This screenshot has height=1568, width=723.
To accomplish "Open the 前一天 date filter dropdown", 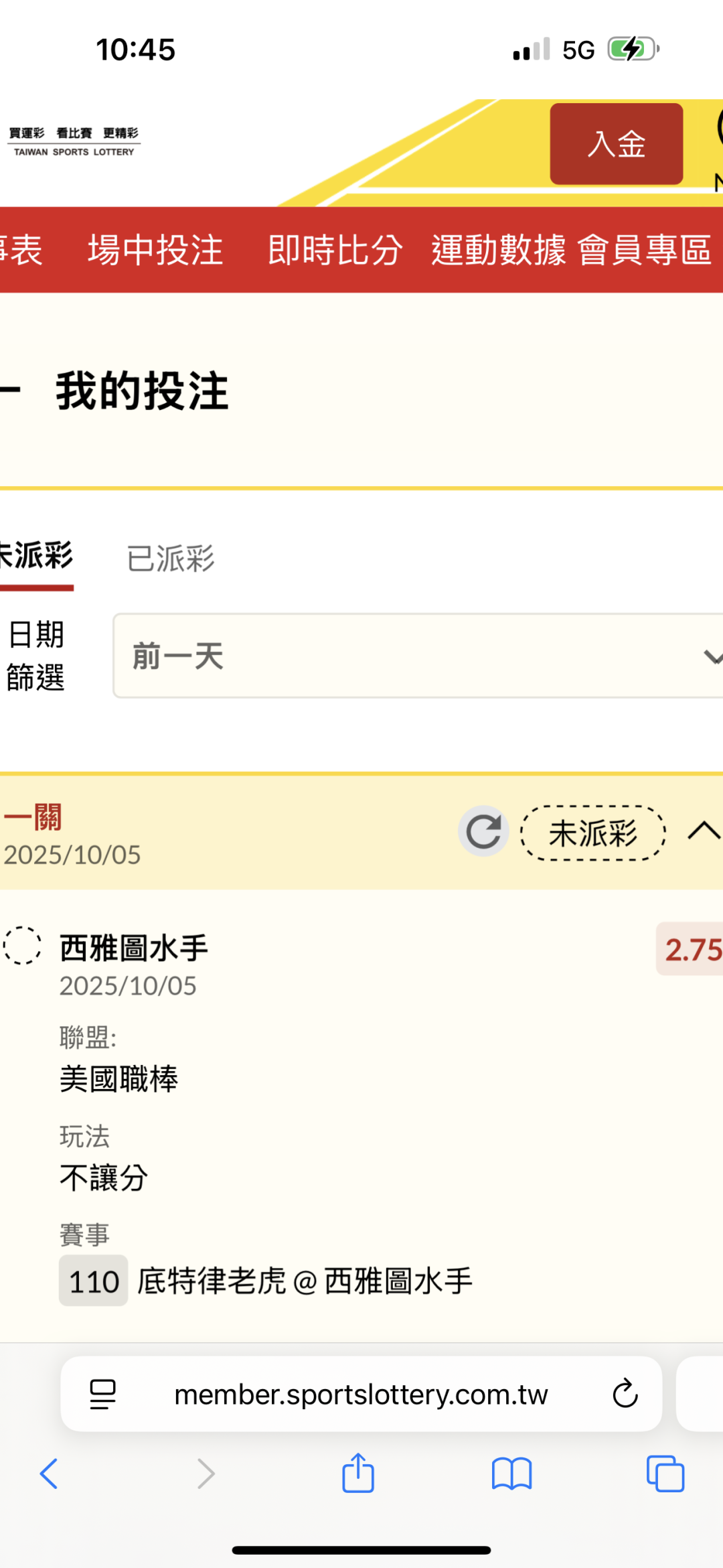I will point(418,656).
